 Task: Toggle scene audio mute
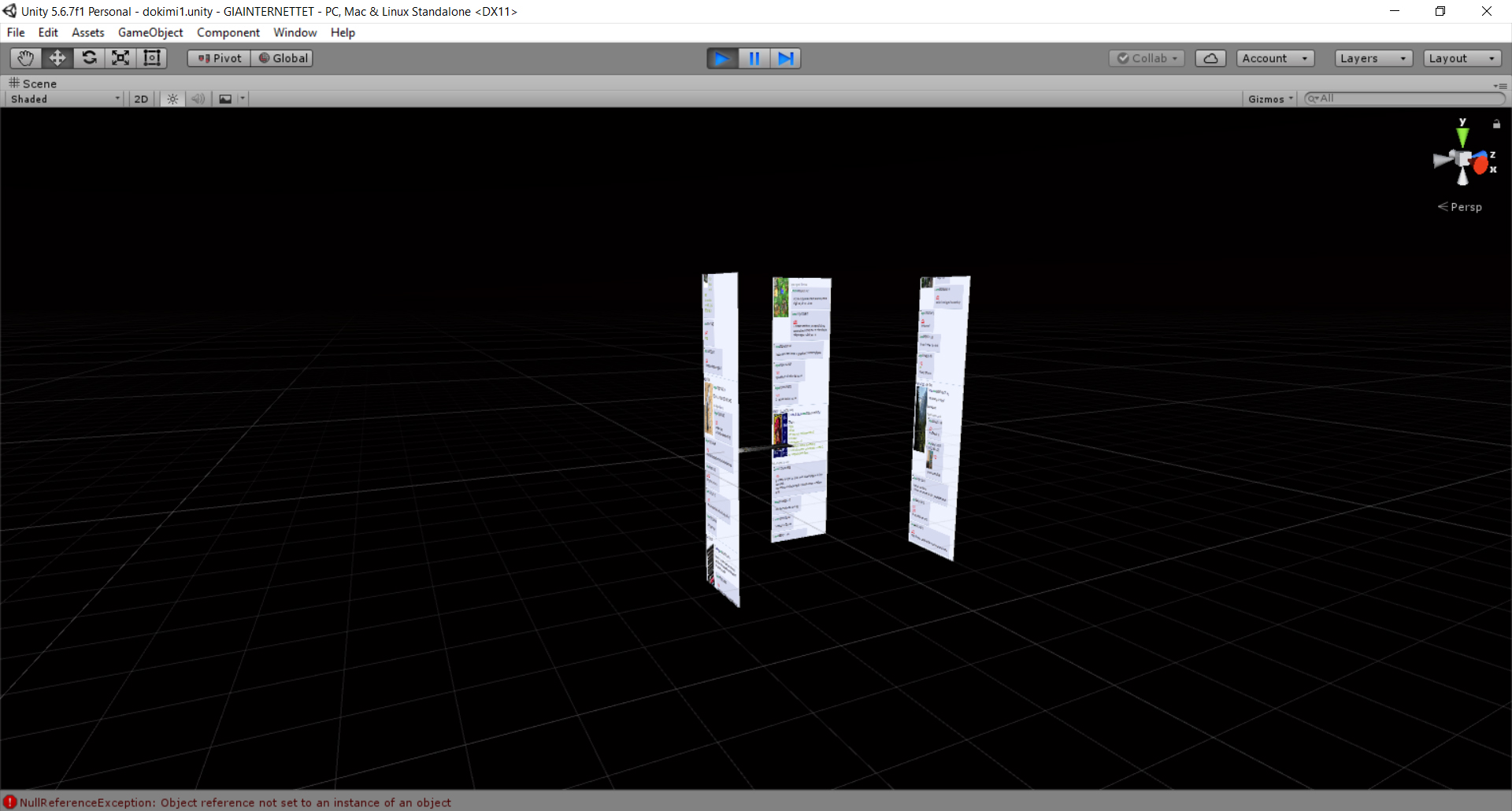coord(198,99)
